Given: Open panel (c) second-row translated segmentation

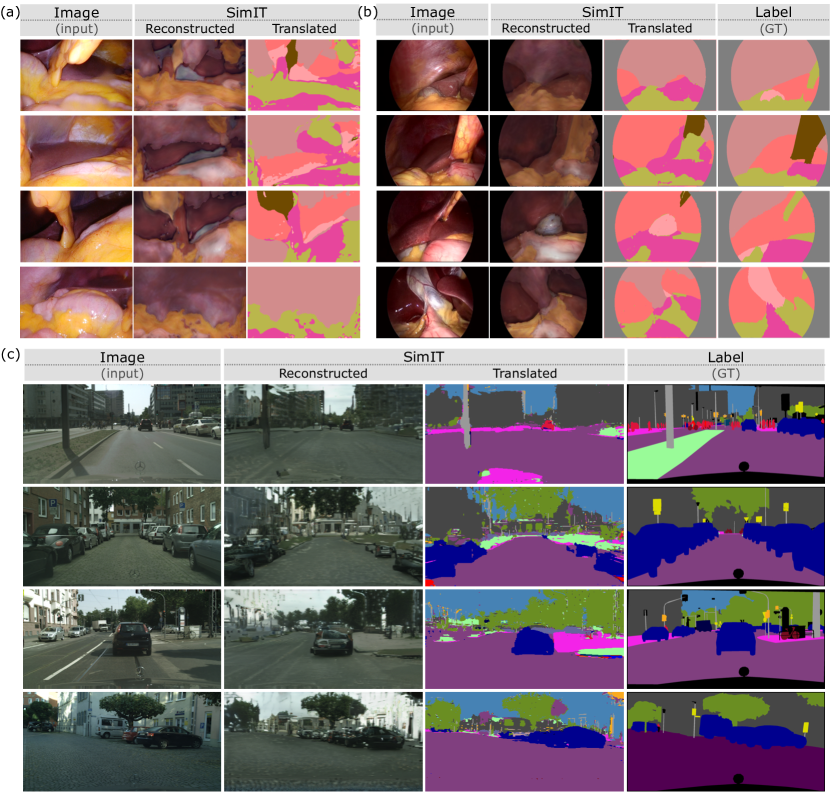Looking at the screenshot, I should [x=525, y=537].
